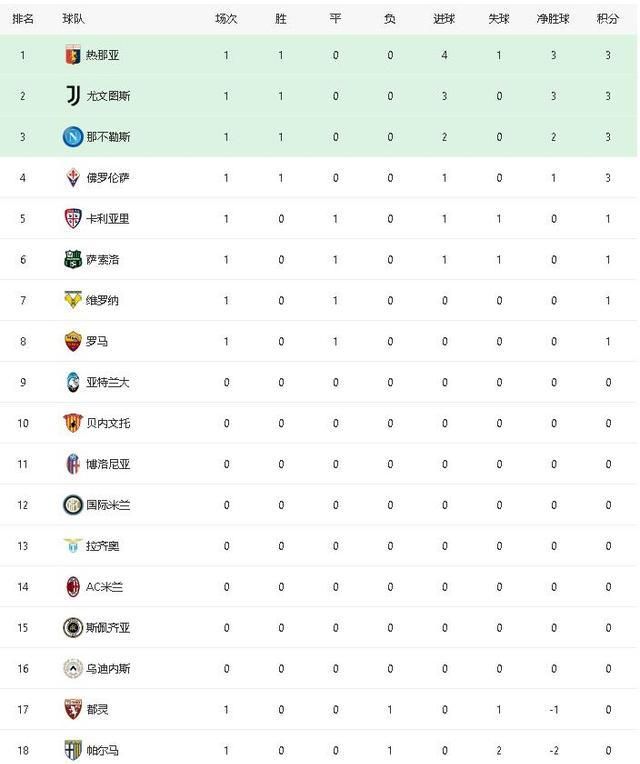Image resolution: width=640 pixels, height=764 pixels.
Task: Click the Cagliari (卡利亚里) team badge
Action: pyautogui.click(x=73, y=218)
